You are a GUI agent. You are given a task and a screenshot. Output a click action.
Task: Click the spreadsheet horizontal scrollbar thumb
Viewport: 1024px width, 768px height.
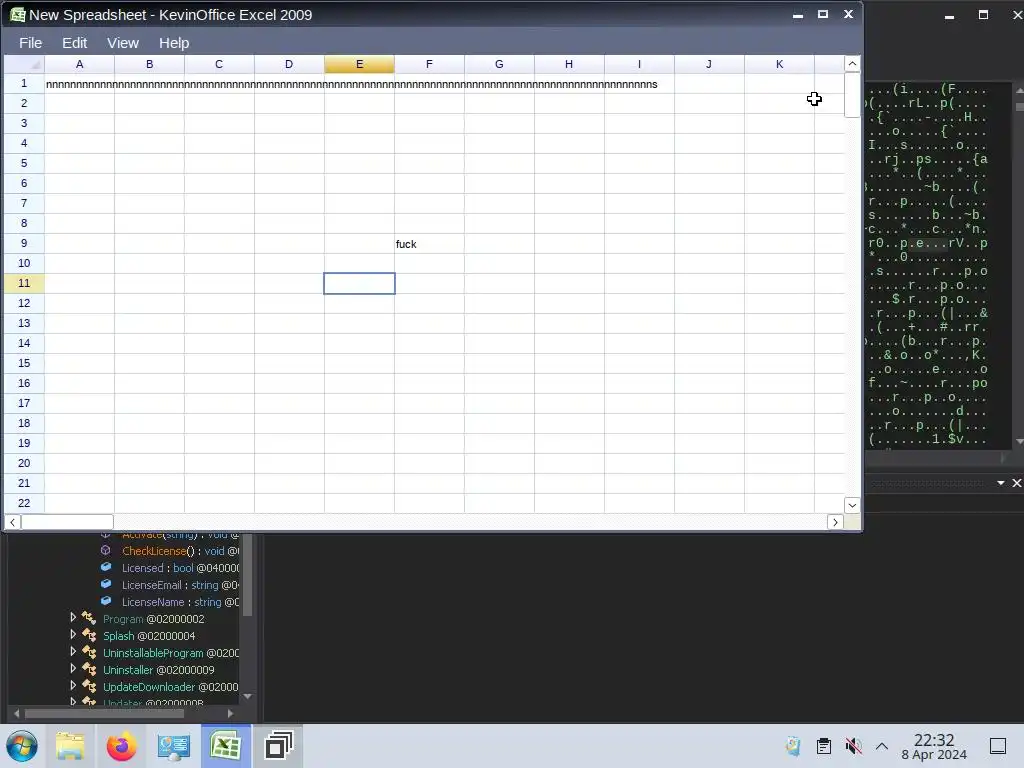pyautogui.click(x=67, y=522)
